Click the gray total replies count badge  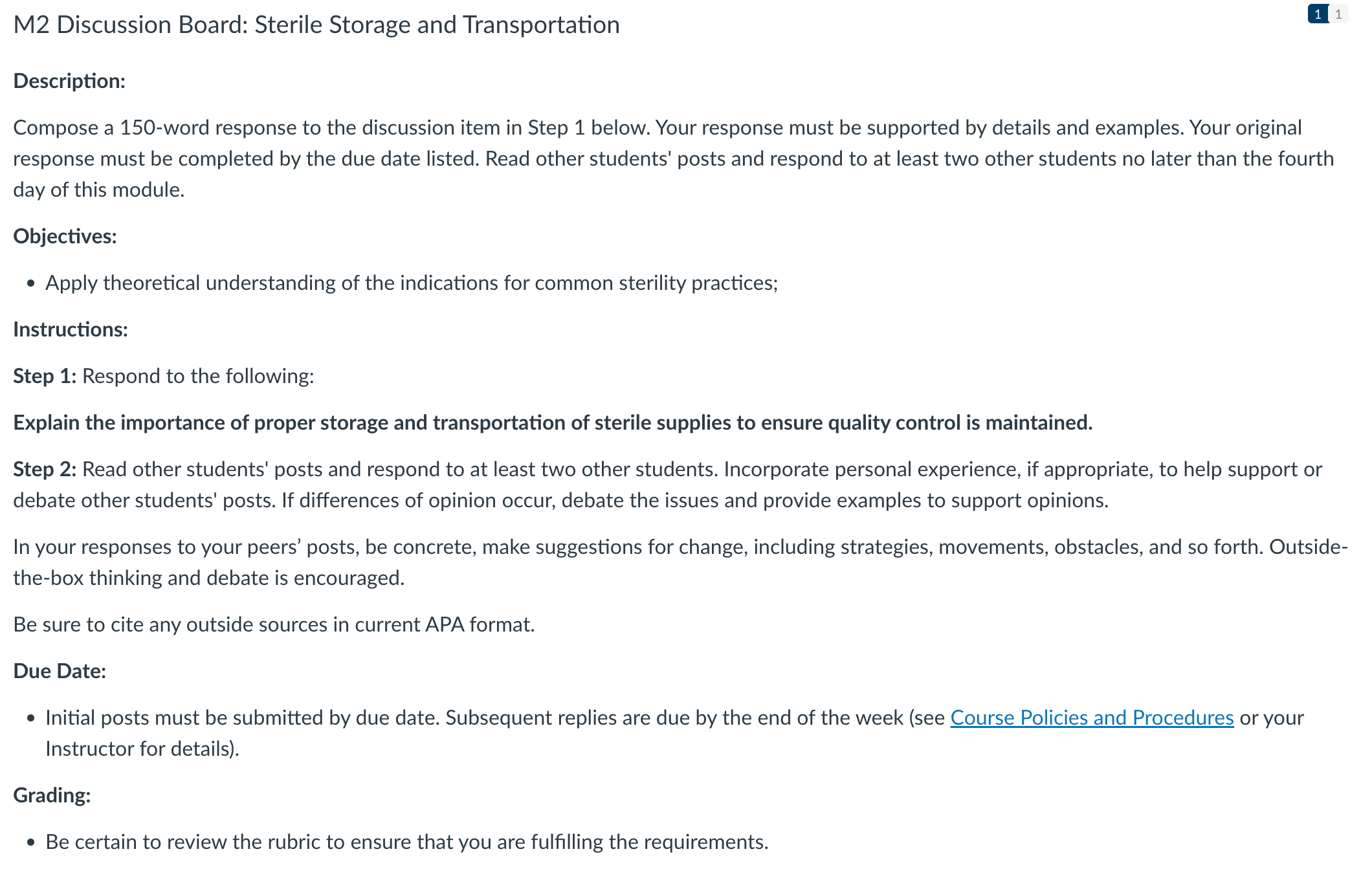pyautogui.click(x=1338, y=14)
